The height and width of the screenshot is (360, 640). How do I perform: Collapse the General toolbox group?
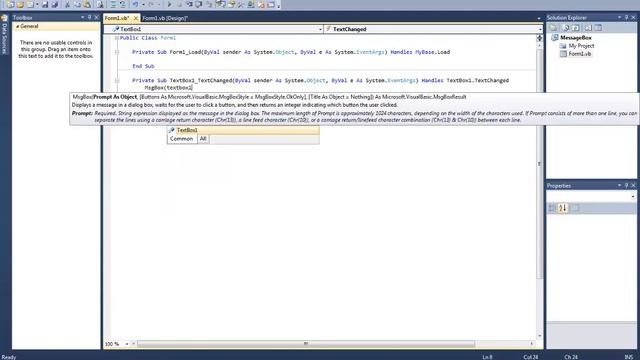17,26
